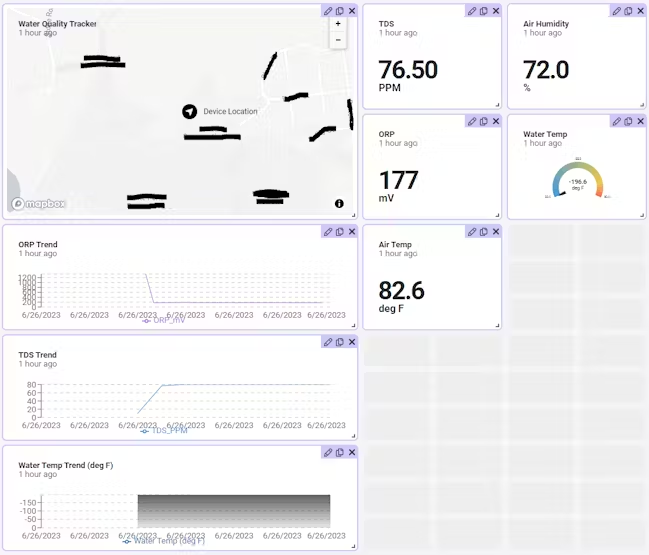Copy the TDS Trend chart widget
This screenshot has height=555, width=649.
(x=340, y=342)
